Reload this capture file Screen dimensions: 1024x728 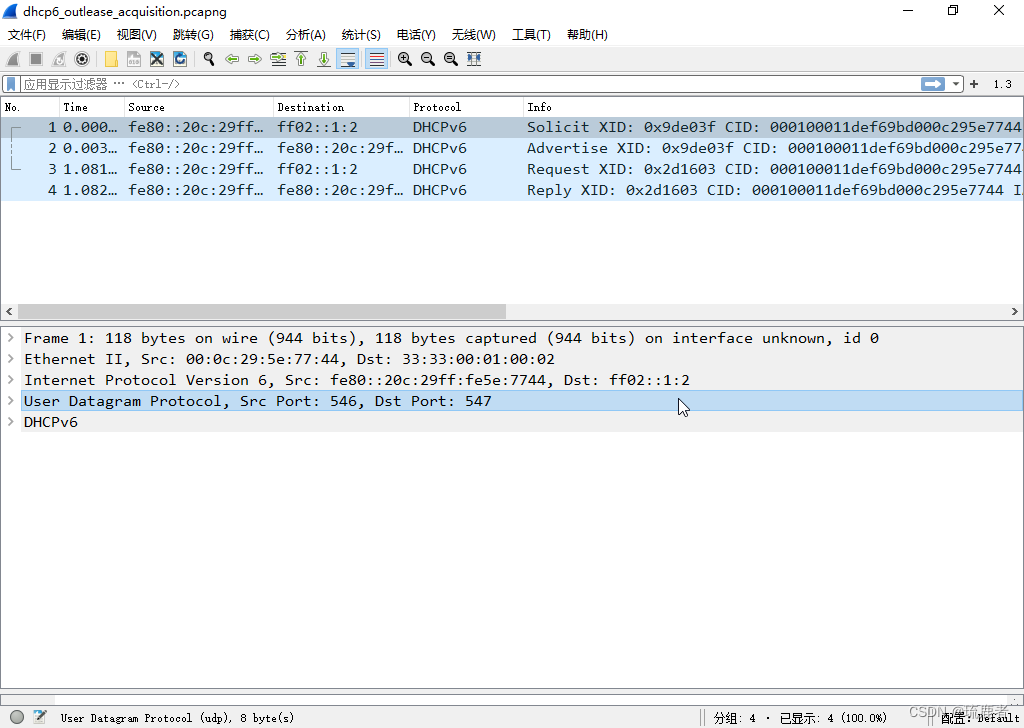180,59
